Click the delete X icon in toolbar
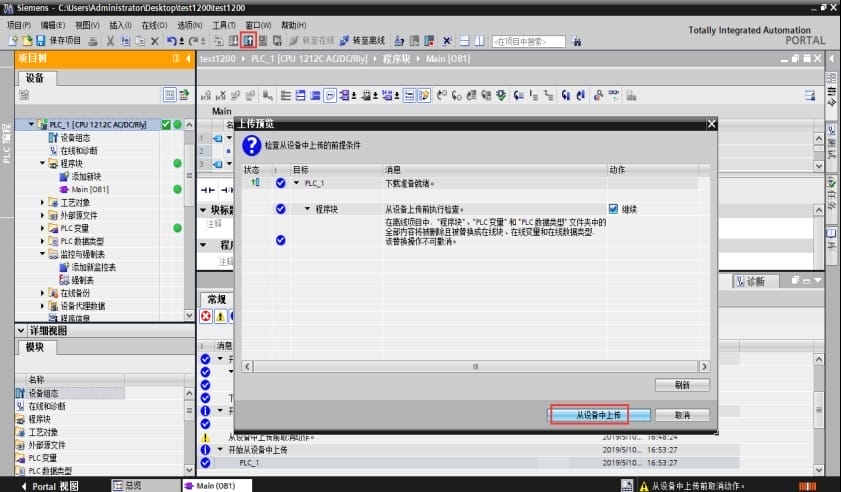Viewport: 841px width, 492px height. pyautogui.click(x=154, y=41)
